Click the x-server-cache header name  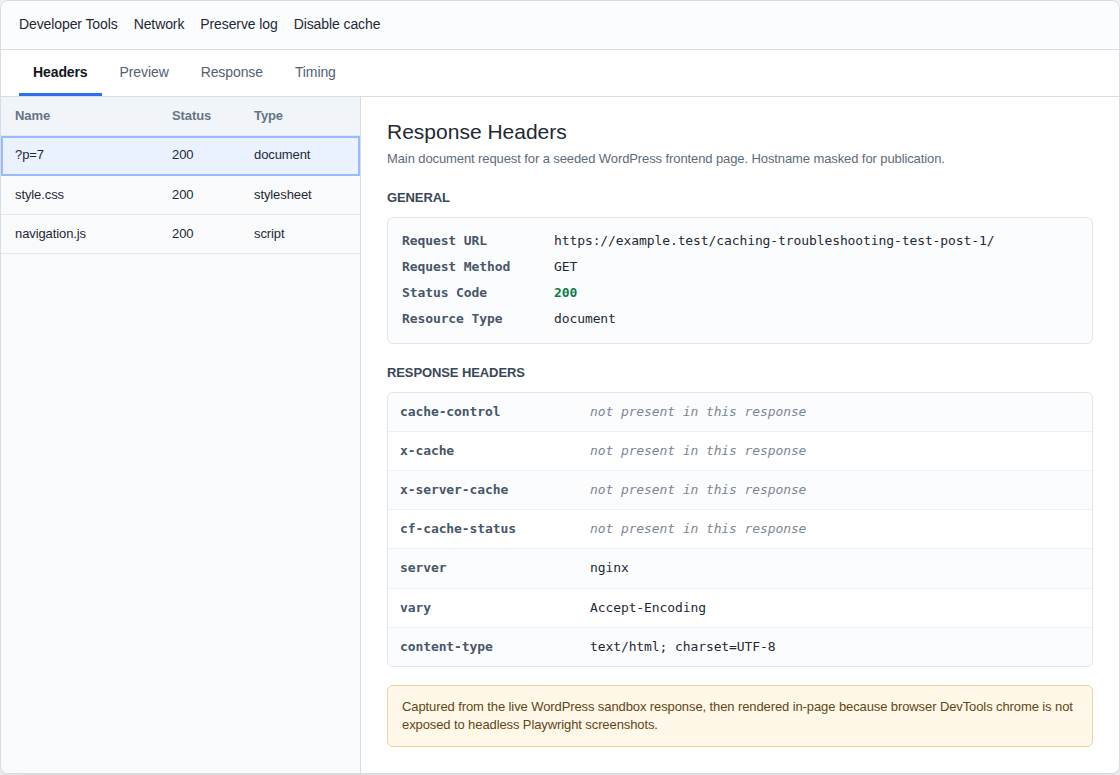pyautogui.click(x=454, y=490)
